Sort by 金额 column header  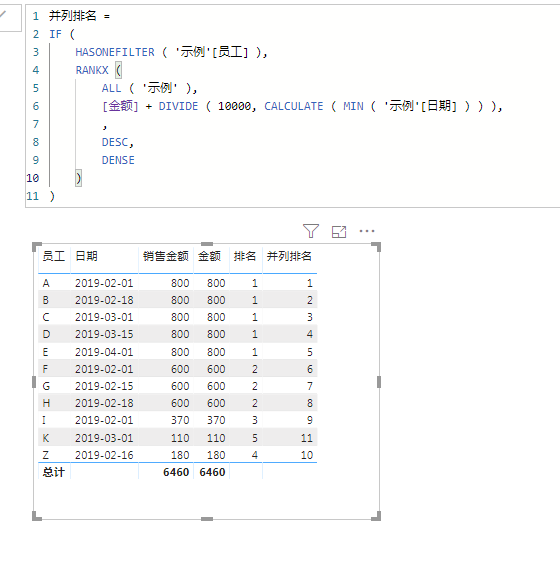(x=209, y=256)
